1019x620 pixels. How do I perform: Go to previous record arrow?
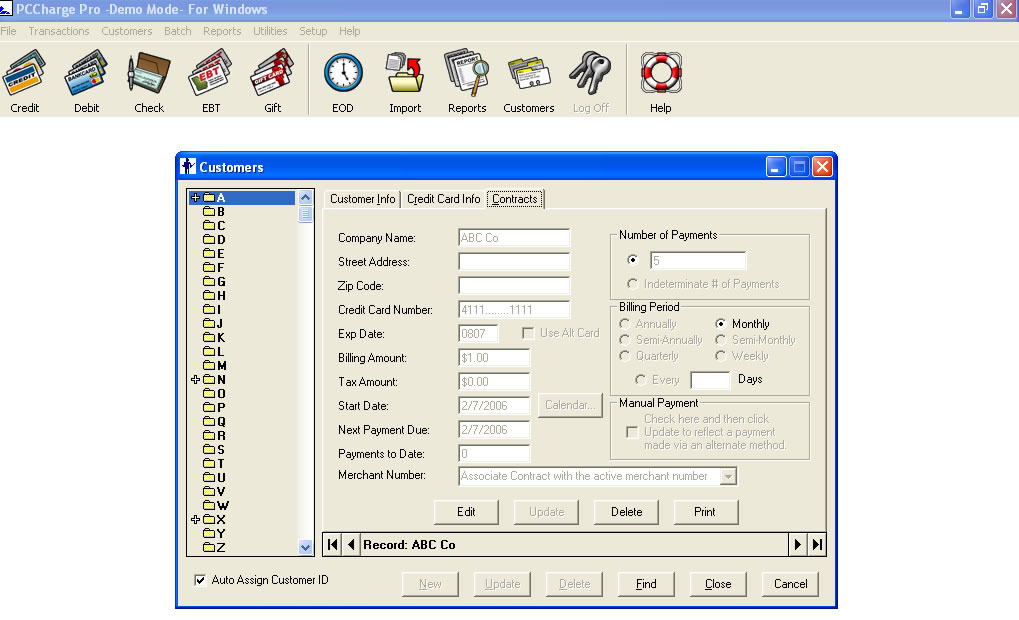coord(351,545)
